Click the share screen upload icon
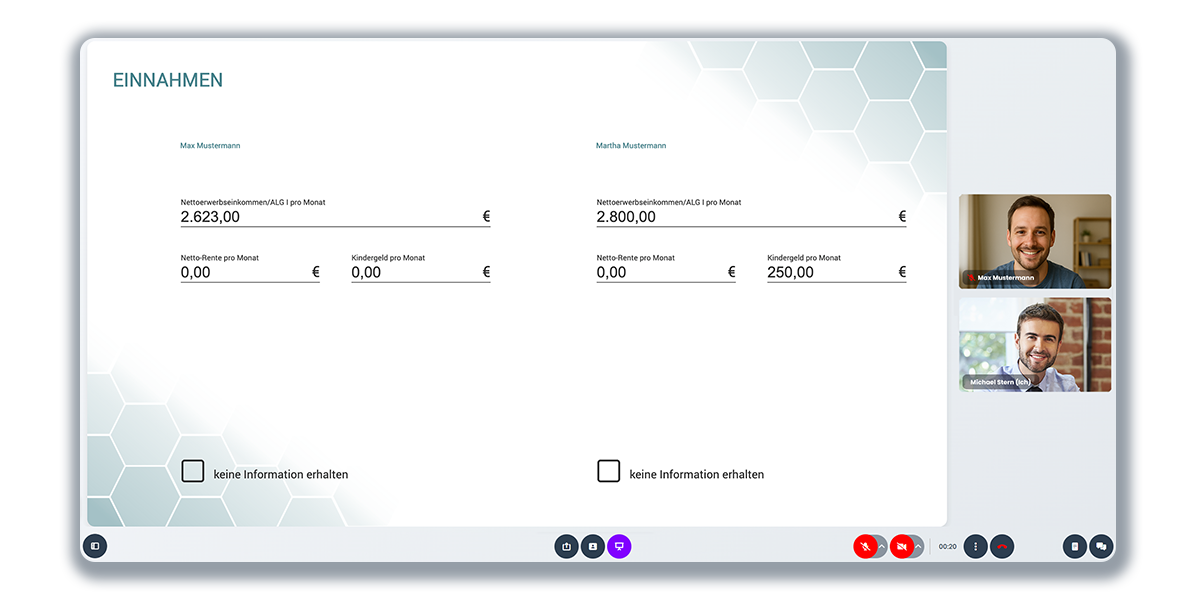 pos(566,546)
